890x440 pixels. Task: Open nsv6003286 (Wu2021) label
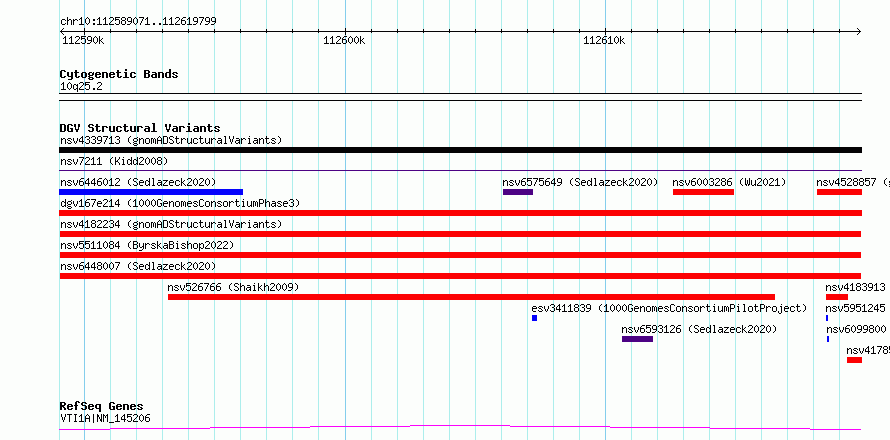coord(729,182)
